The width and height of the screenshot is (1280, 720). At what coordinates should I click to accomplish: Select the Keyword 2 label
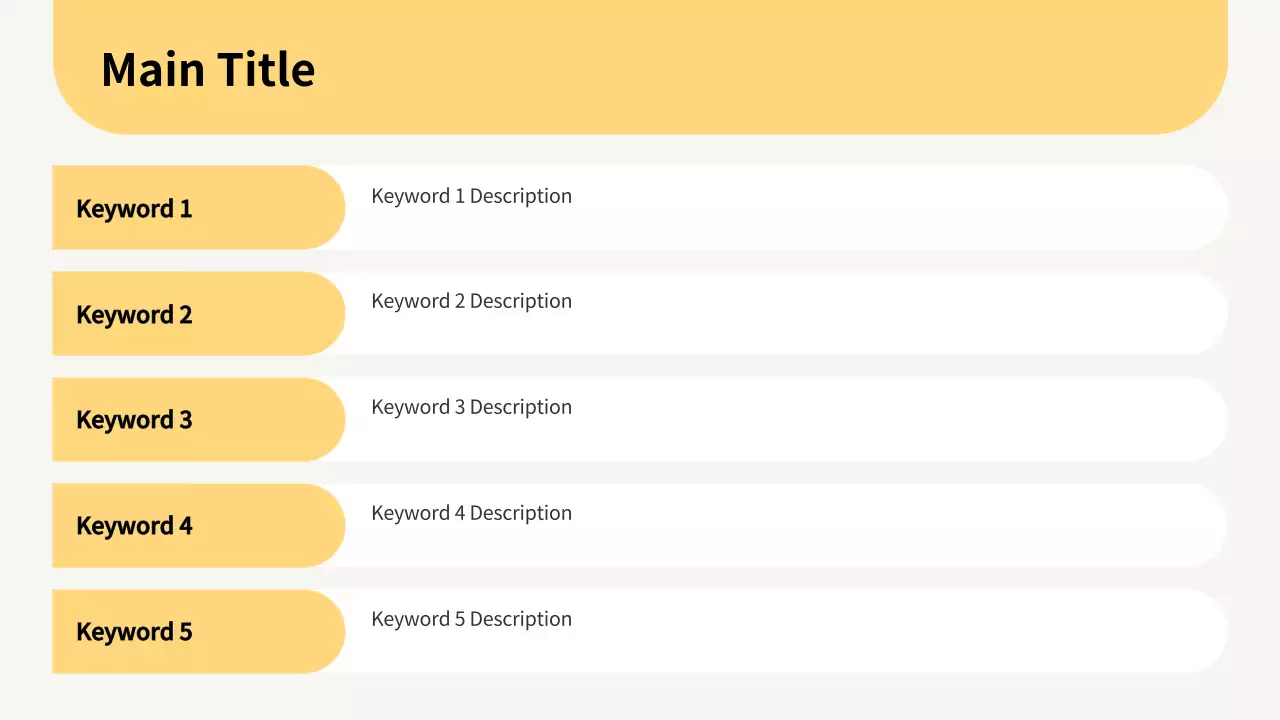(x=134, y=314)
